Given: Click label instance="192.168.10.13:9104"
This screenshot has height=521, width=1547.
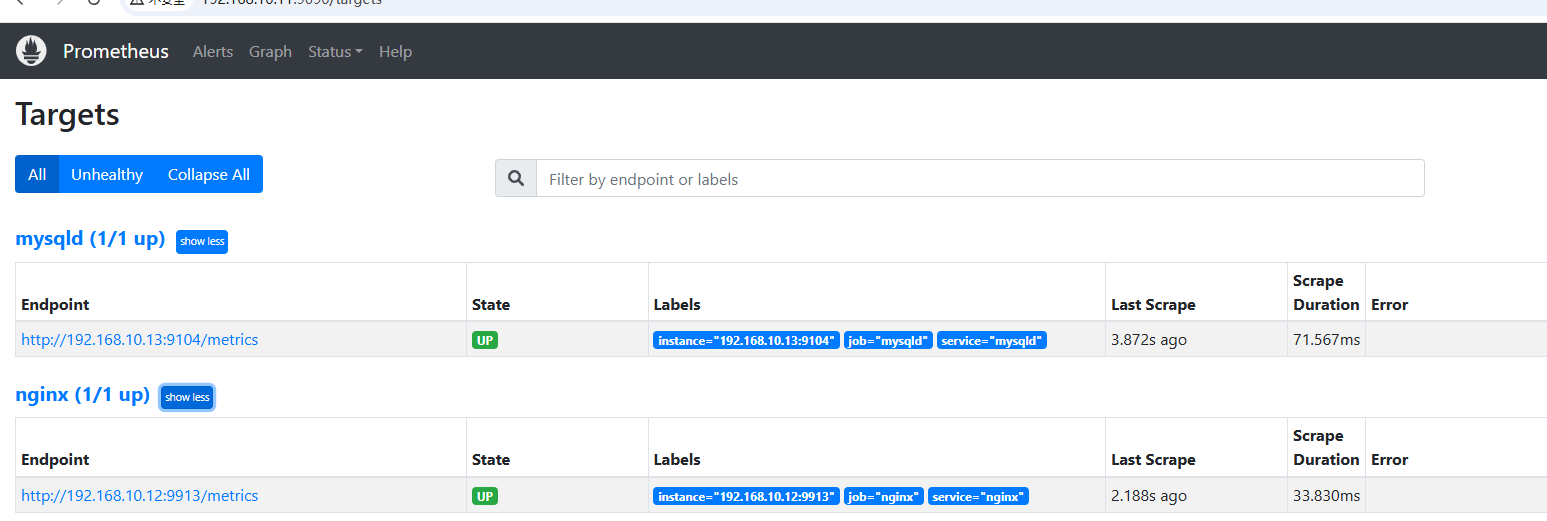Looking at the screenshot, I should pyautogui.click(x=746, y=340).
